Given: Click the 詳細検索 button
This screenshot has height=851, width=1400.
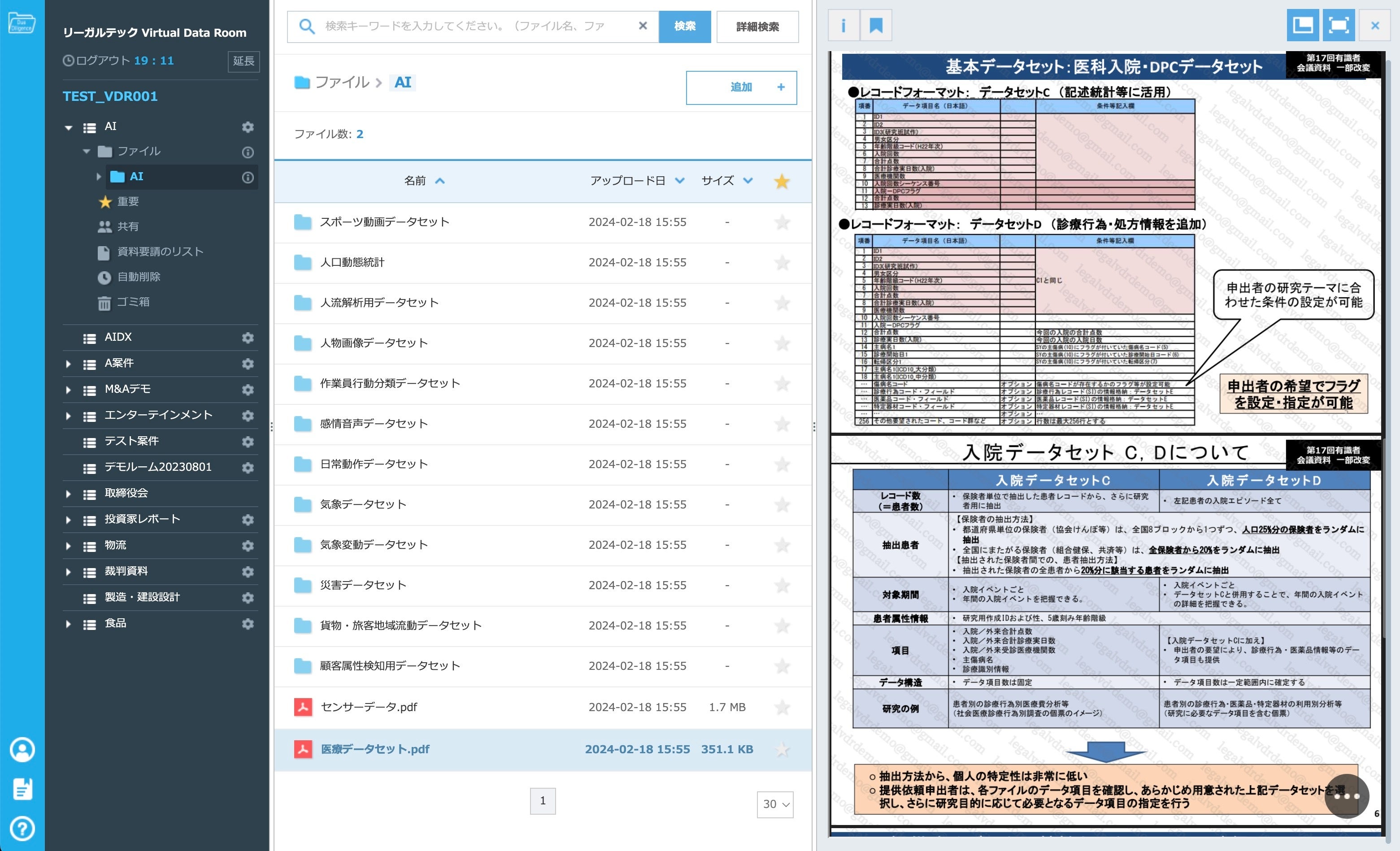Looking at the screenshot, I should coord(757,27).
